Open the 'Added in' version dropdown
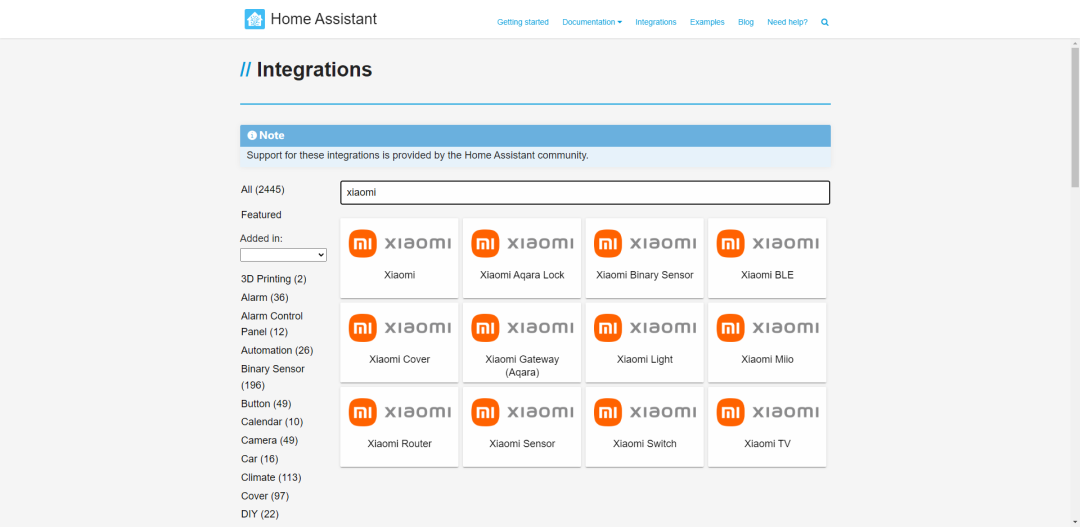This screenshot has height=527, width=1080. 283,255
